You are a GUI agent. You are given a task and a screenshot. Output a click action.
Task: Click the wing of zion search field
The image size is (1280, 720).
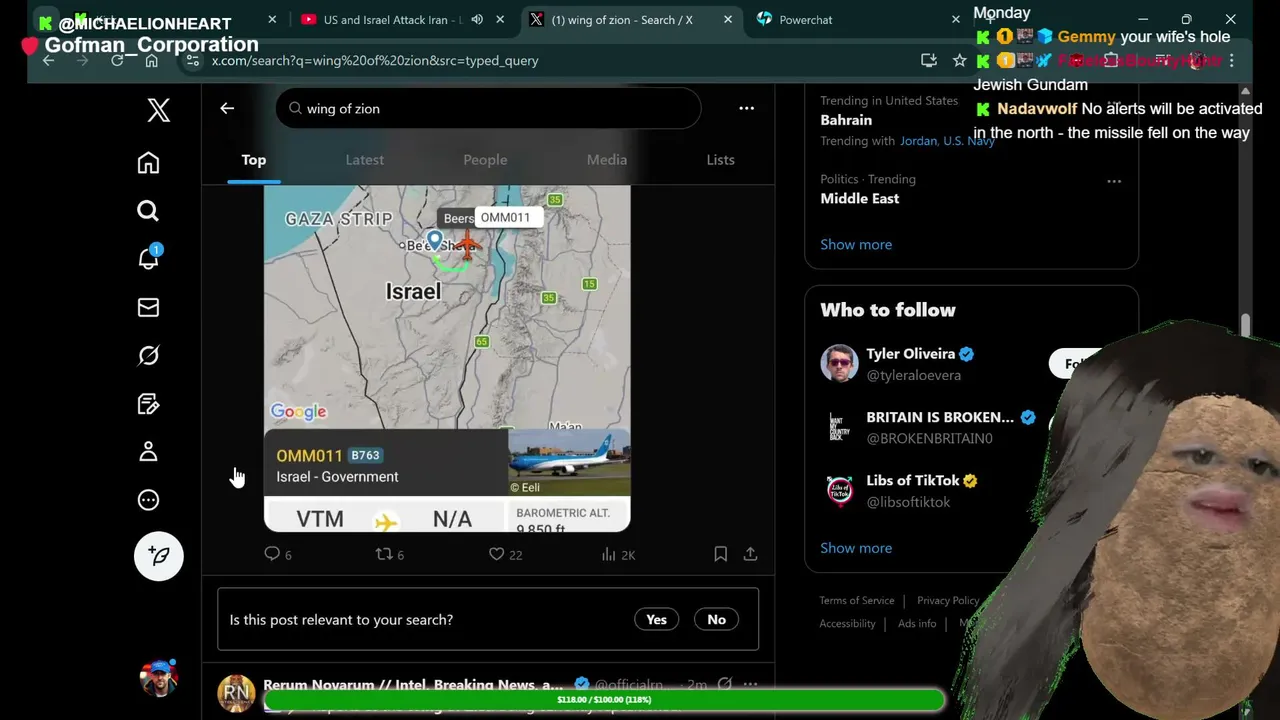(x=488, y=108)
